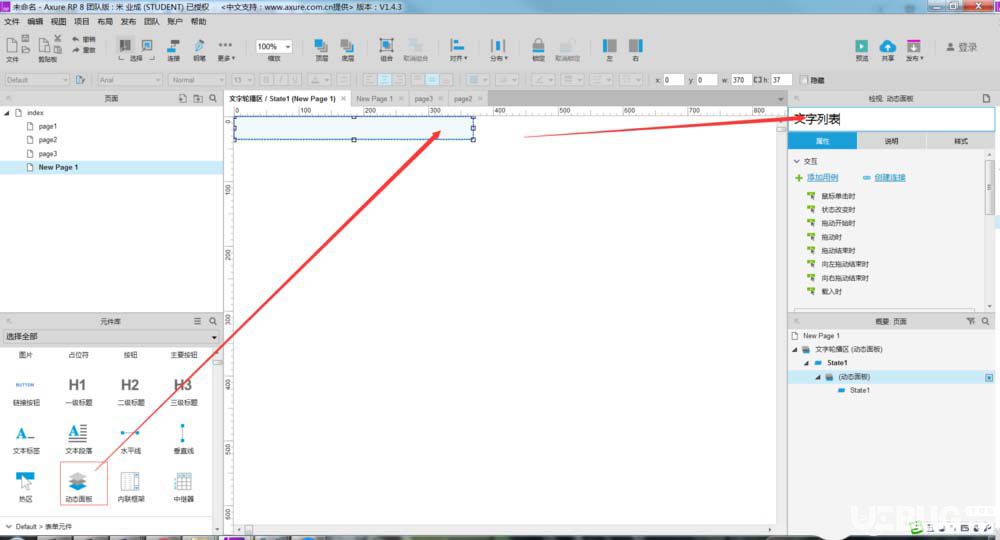Open the 对齐 (Align) dropdown
Image resolution: width=1000 pixels, height=540 pixels.
coord(458,49)
